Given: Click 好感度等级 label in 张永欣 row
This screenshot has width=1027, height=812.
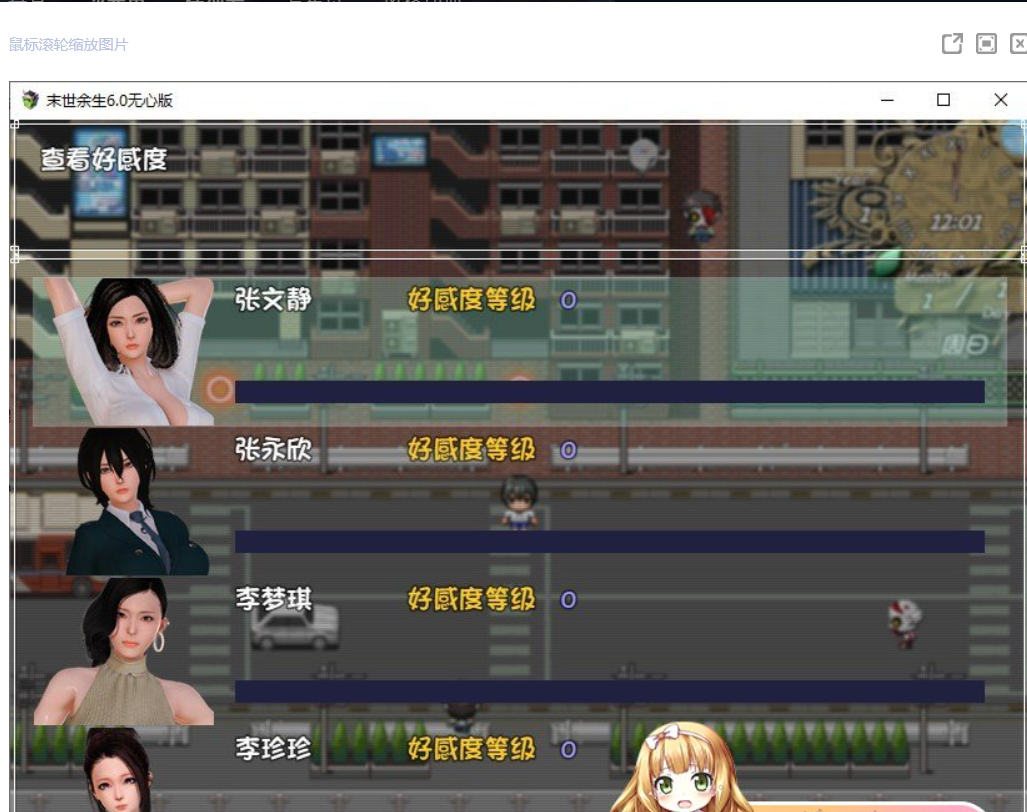Looking at the screenshot, I should point(472,450).
